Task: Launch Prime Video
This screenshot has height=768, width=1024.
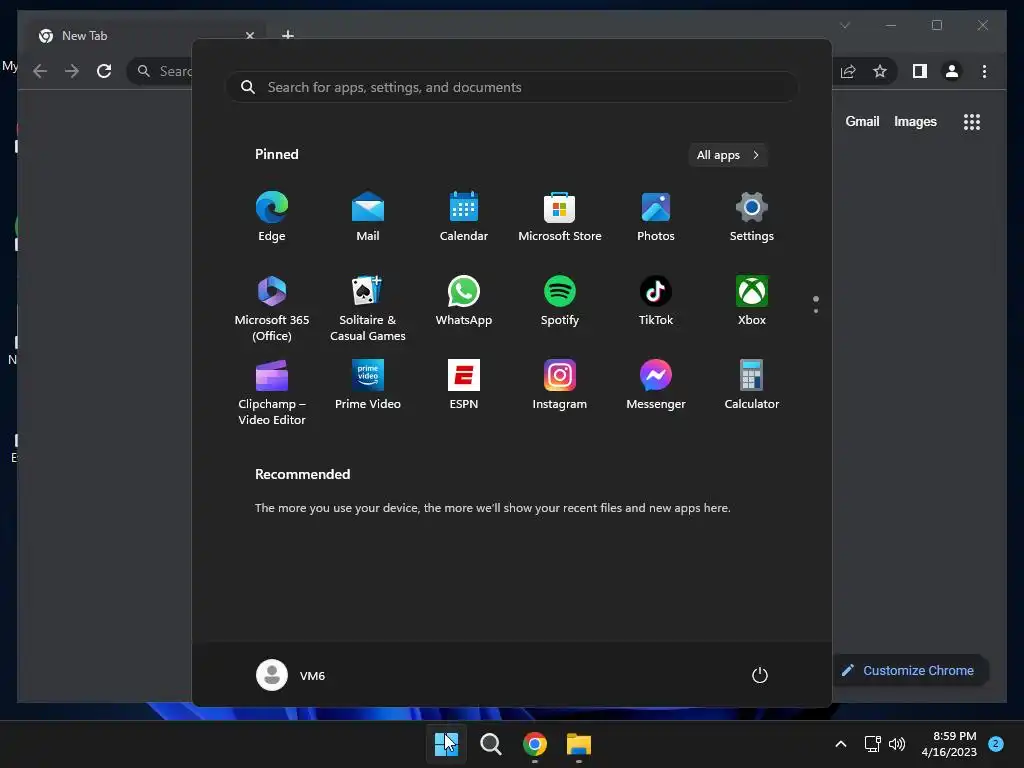Action: coord(368,385)
